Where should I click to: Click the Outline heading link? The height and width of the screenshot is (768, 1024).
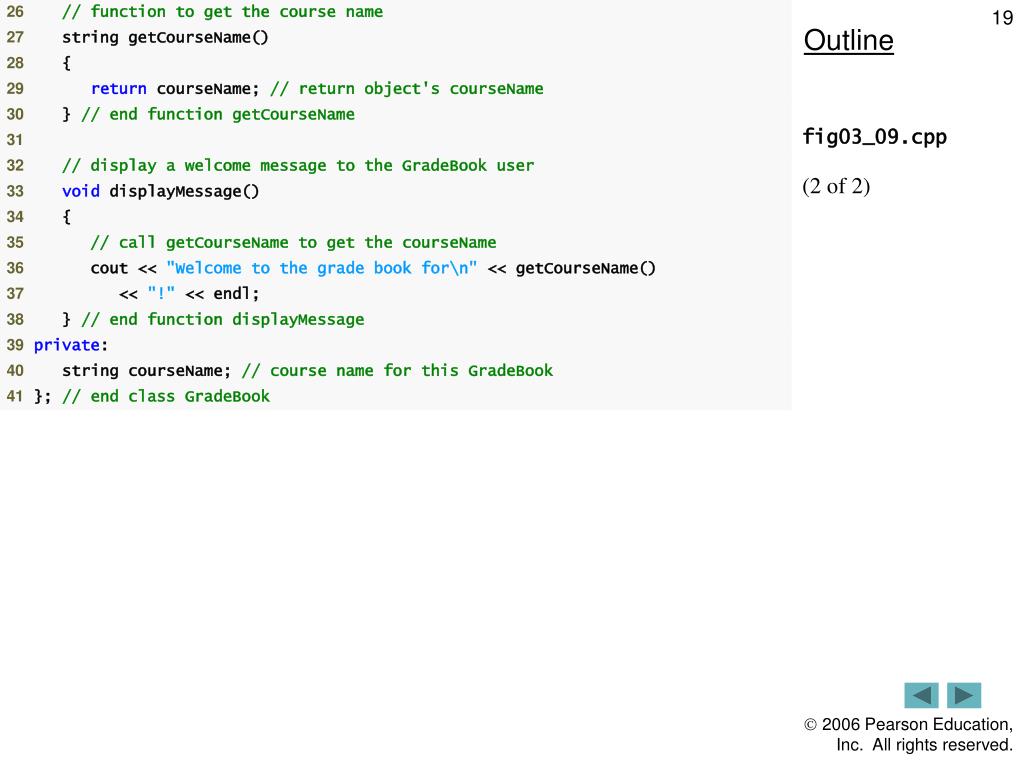848,40
